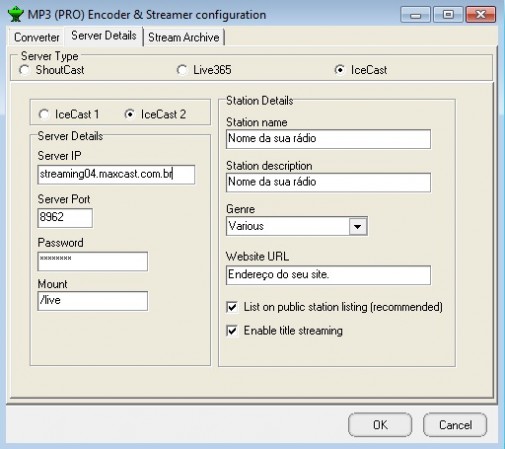Click the Station description text box
This screenshot has width=505, height=449.
coord(328,182)
